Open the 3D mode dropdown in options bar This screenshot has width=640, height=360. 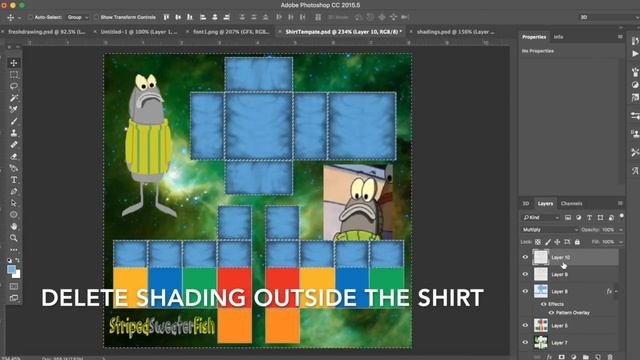[x=608, y=17]
